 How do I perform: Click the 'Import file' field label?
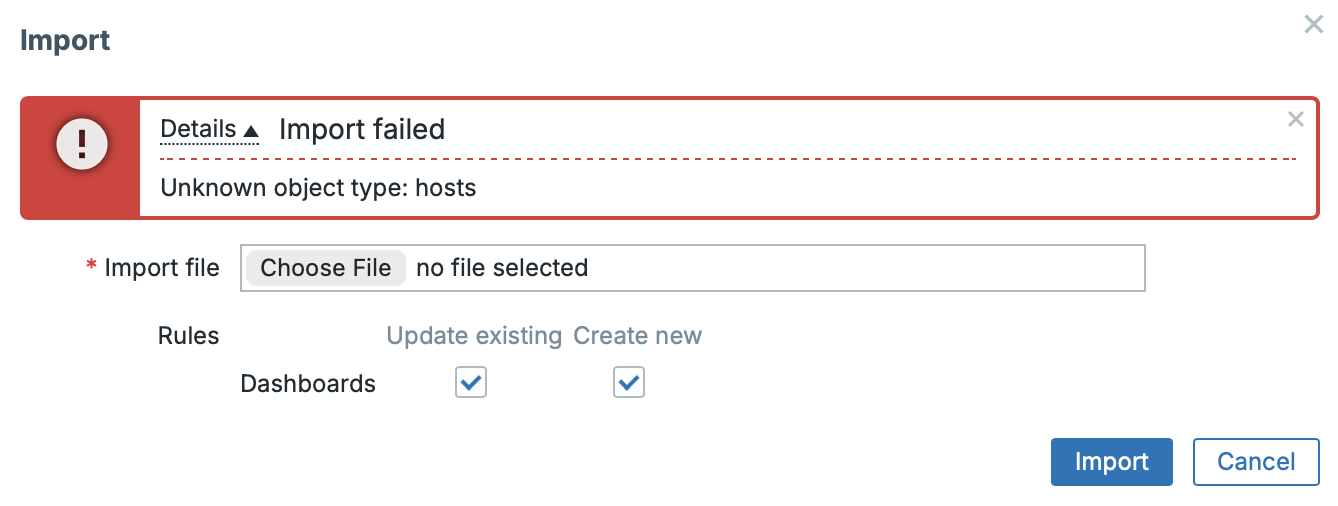coord(161,268)
